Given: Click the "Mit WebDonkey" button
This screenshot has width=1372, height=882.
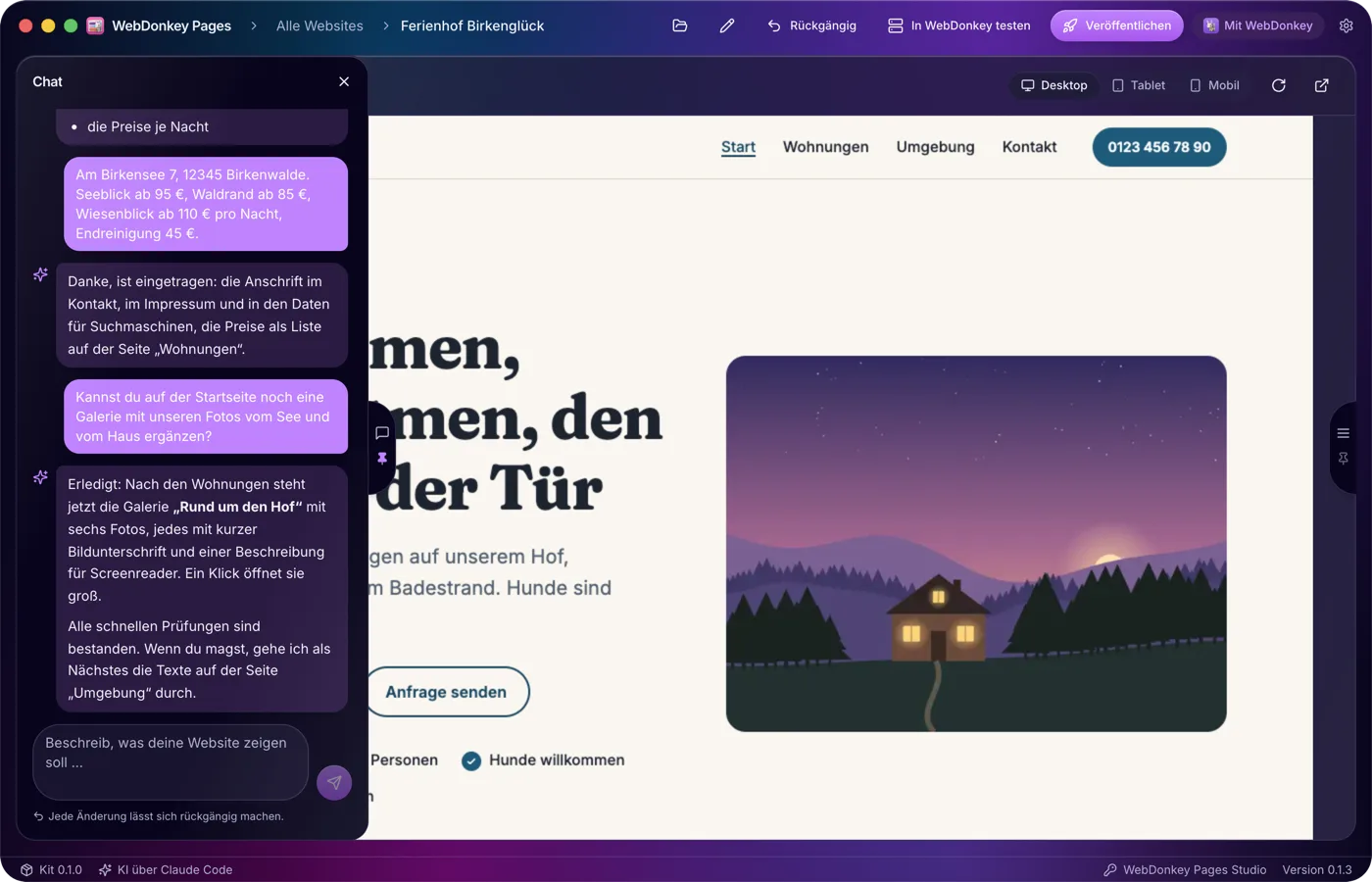Looking at the screenshot, I should point(1258,25).
